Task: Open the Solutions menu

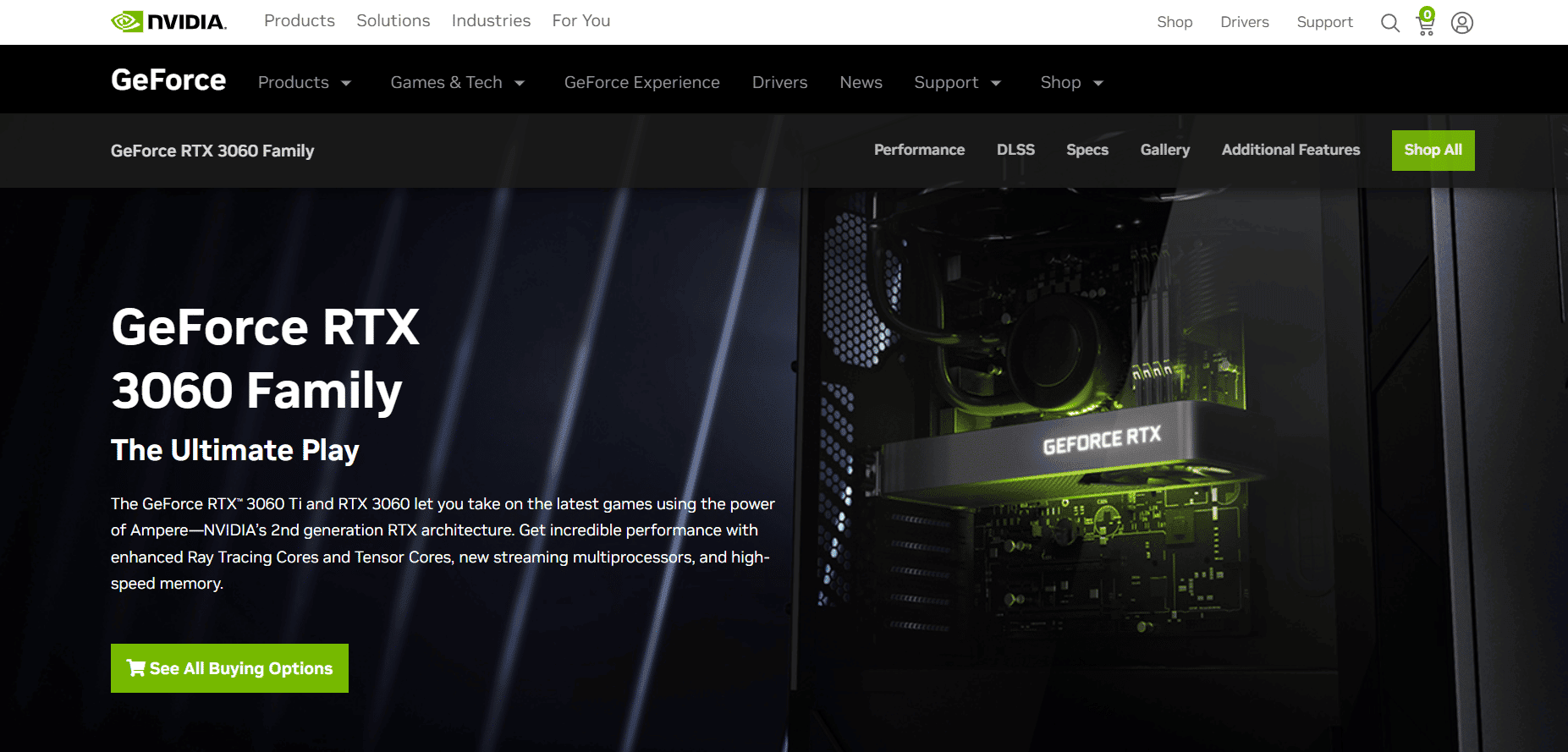Action: [x=393, y=20]
